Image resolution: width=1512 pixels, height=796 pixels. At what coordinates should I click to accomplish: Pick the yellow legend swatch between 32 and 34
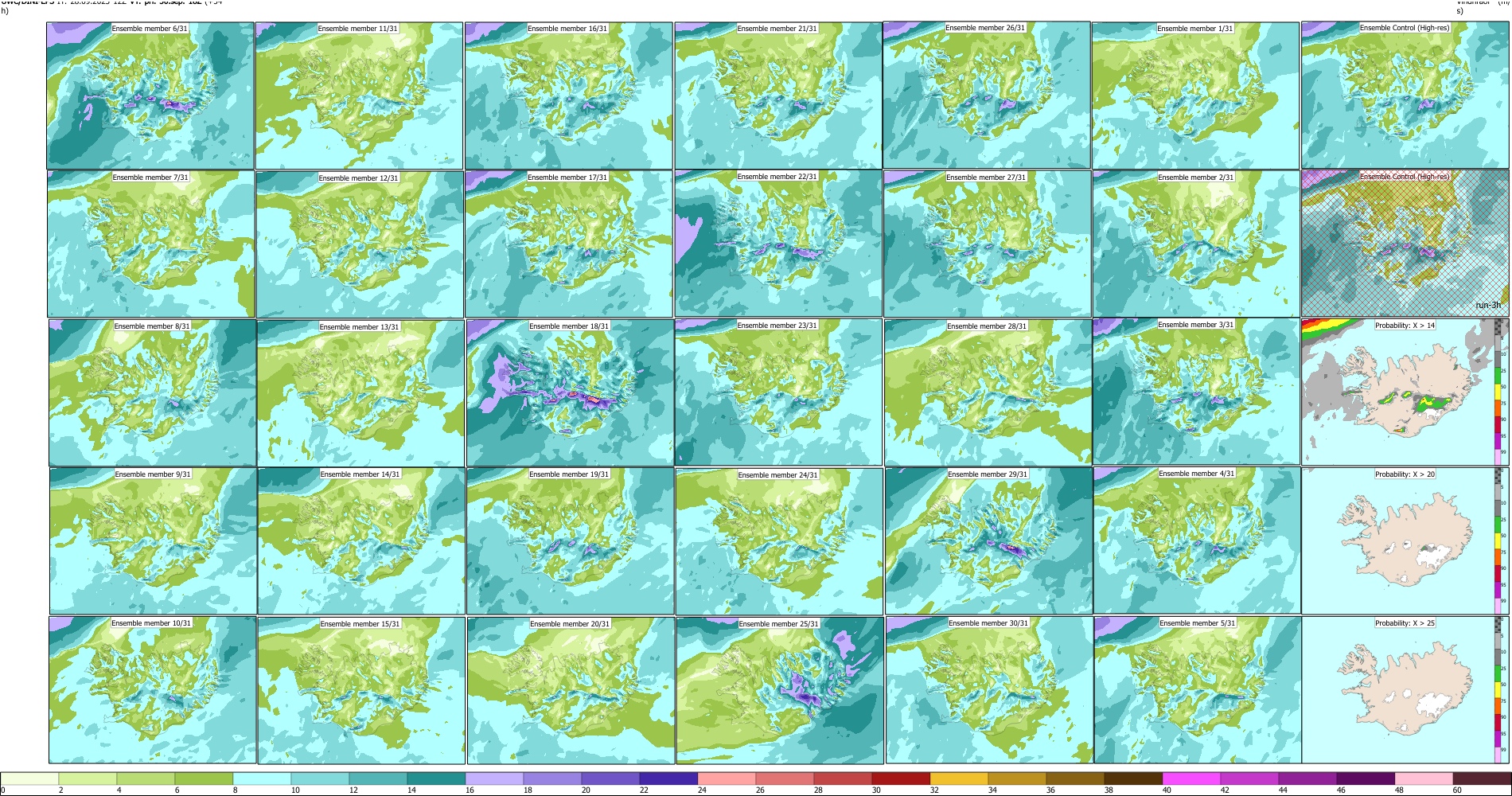pyautogui.click(x=959, y=779)
